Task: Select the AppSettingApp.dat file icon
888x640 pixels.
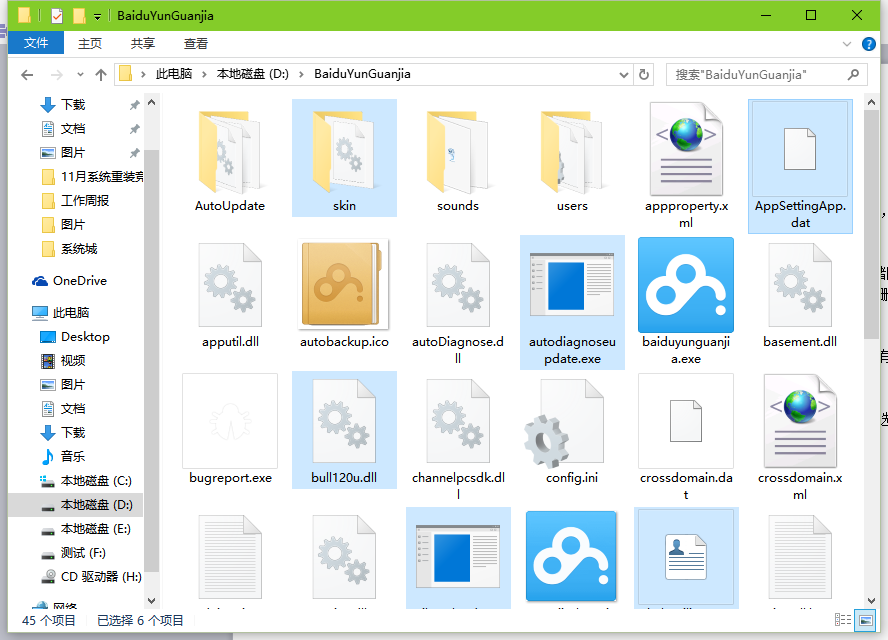Action: [x=800, y=149]
